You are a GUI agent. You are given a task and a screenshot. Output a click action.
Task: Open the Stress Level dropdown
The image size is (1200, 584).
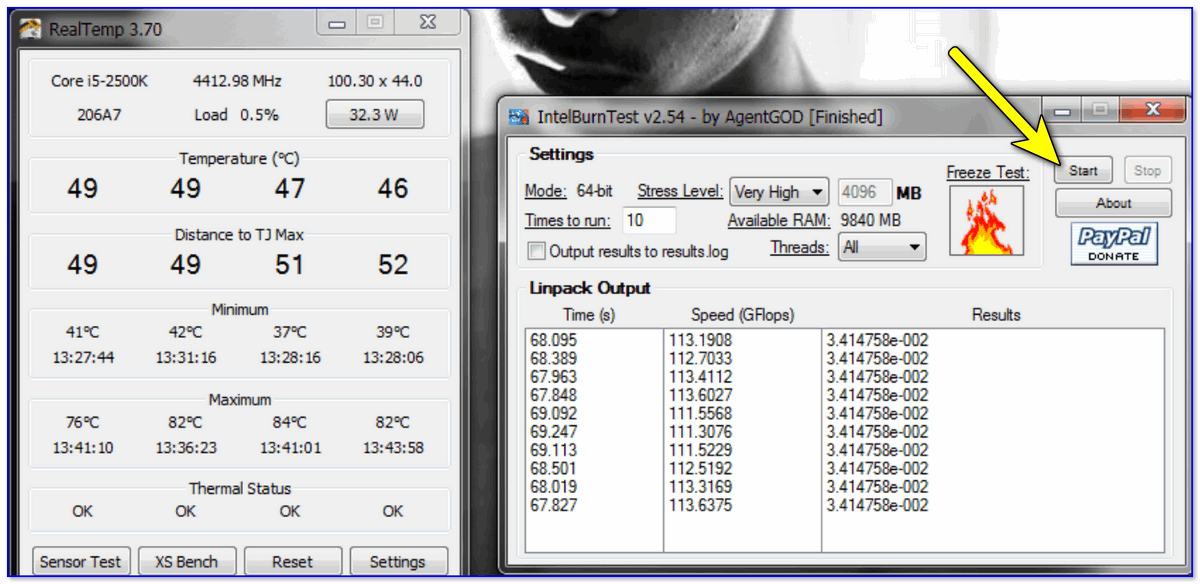[780, 191]
